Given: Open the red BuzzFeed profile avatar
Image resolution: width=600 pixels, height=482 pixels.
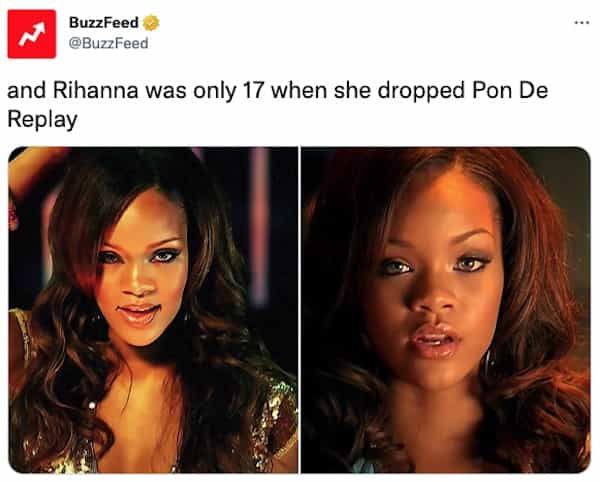Looking at the screenshot, I should click(x=32, y=34).
